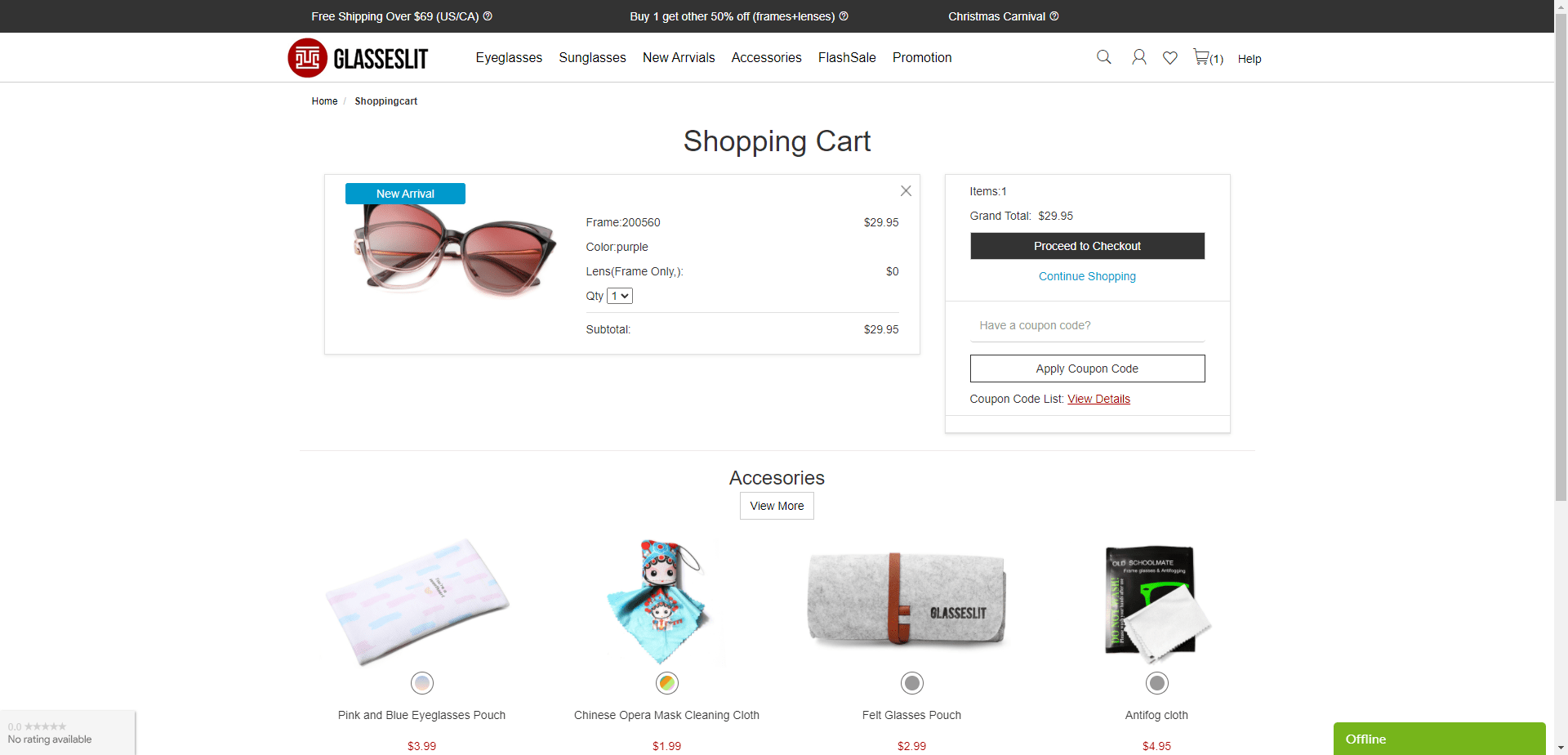Select the Felt Glasses Pouch gray swatch
The height and width of the screenshot is (755, 1568).
coord(912,683)
